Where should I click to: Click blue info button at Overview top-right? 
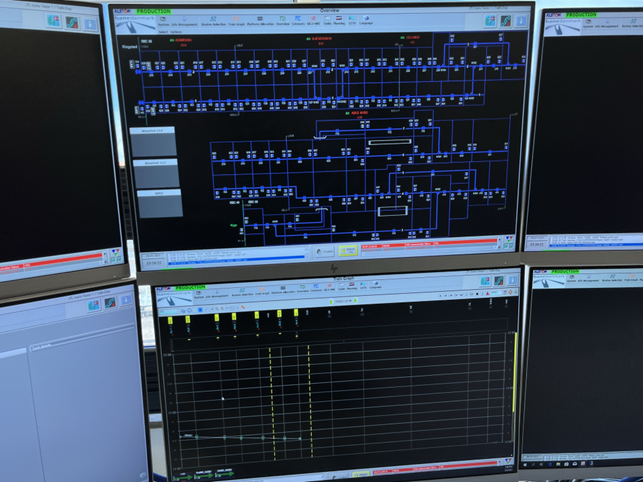coord(521,21)
